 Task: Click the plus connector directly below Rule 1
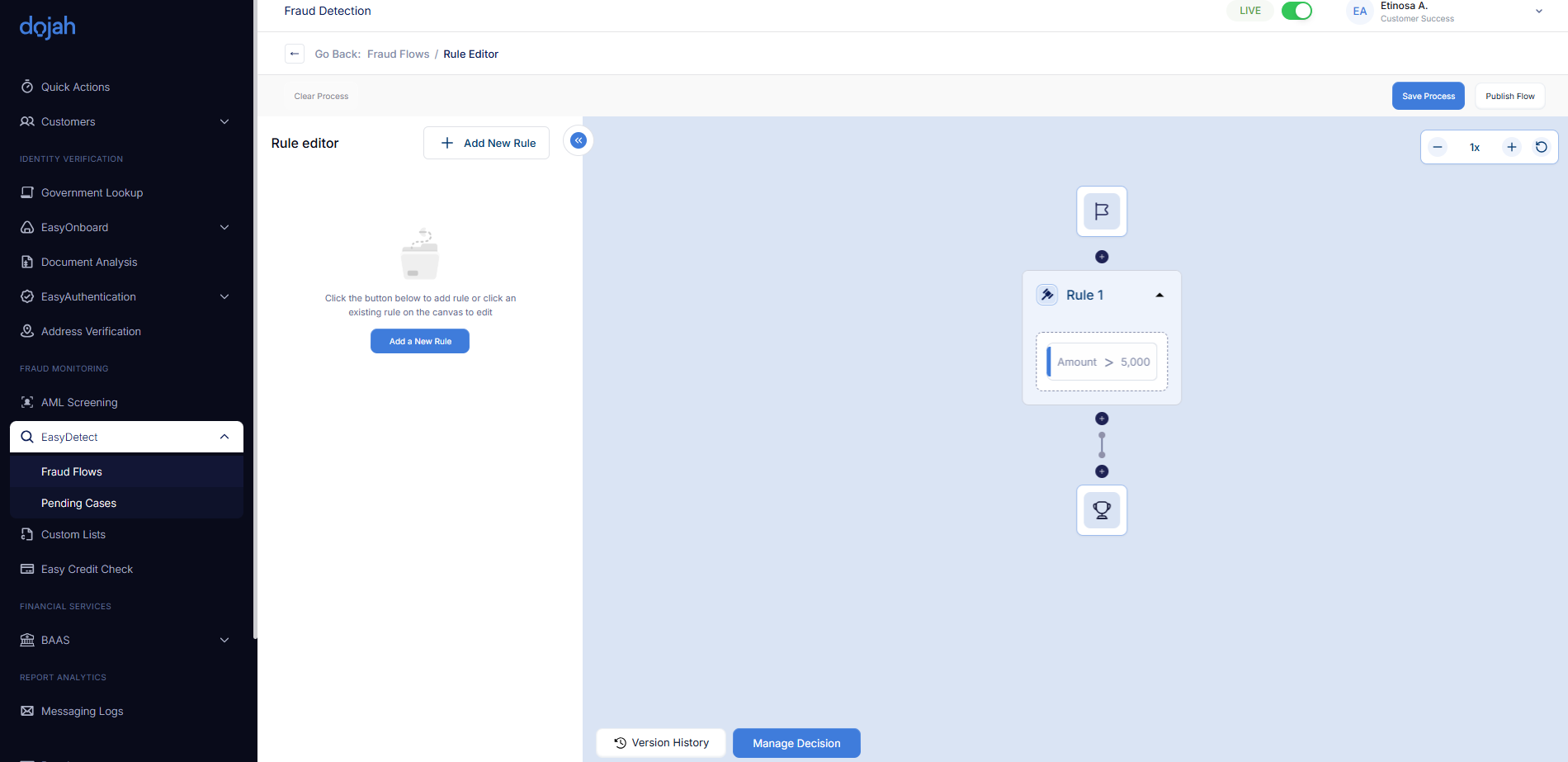[x=1102, y=419]
